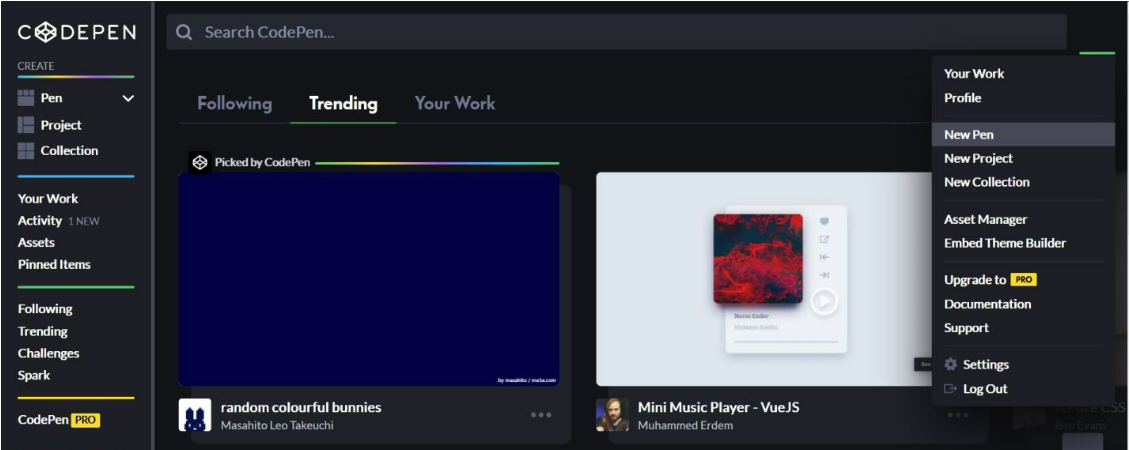This screenshot has width=1129, height=450.
Task: Open Asset Manager from the user menu
Action: (x=985, y=219)
